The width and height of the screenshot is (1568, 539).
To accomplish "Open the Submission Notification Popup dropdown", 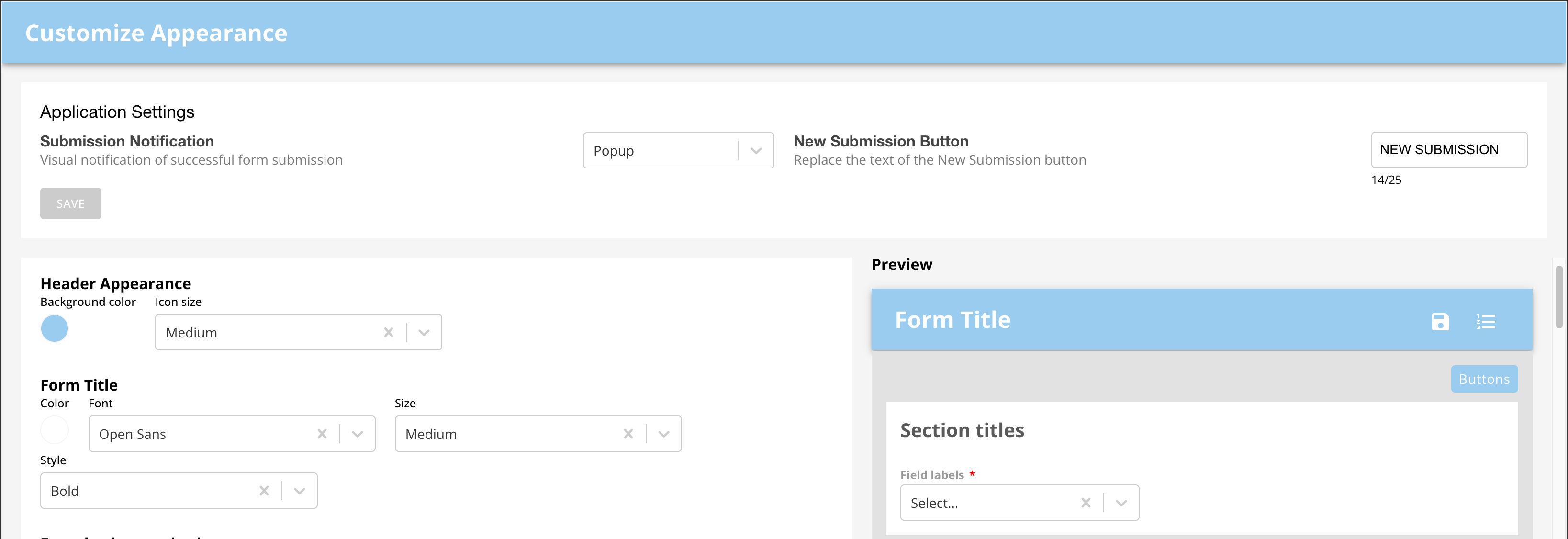I will [x=757, y=150].
